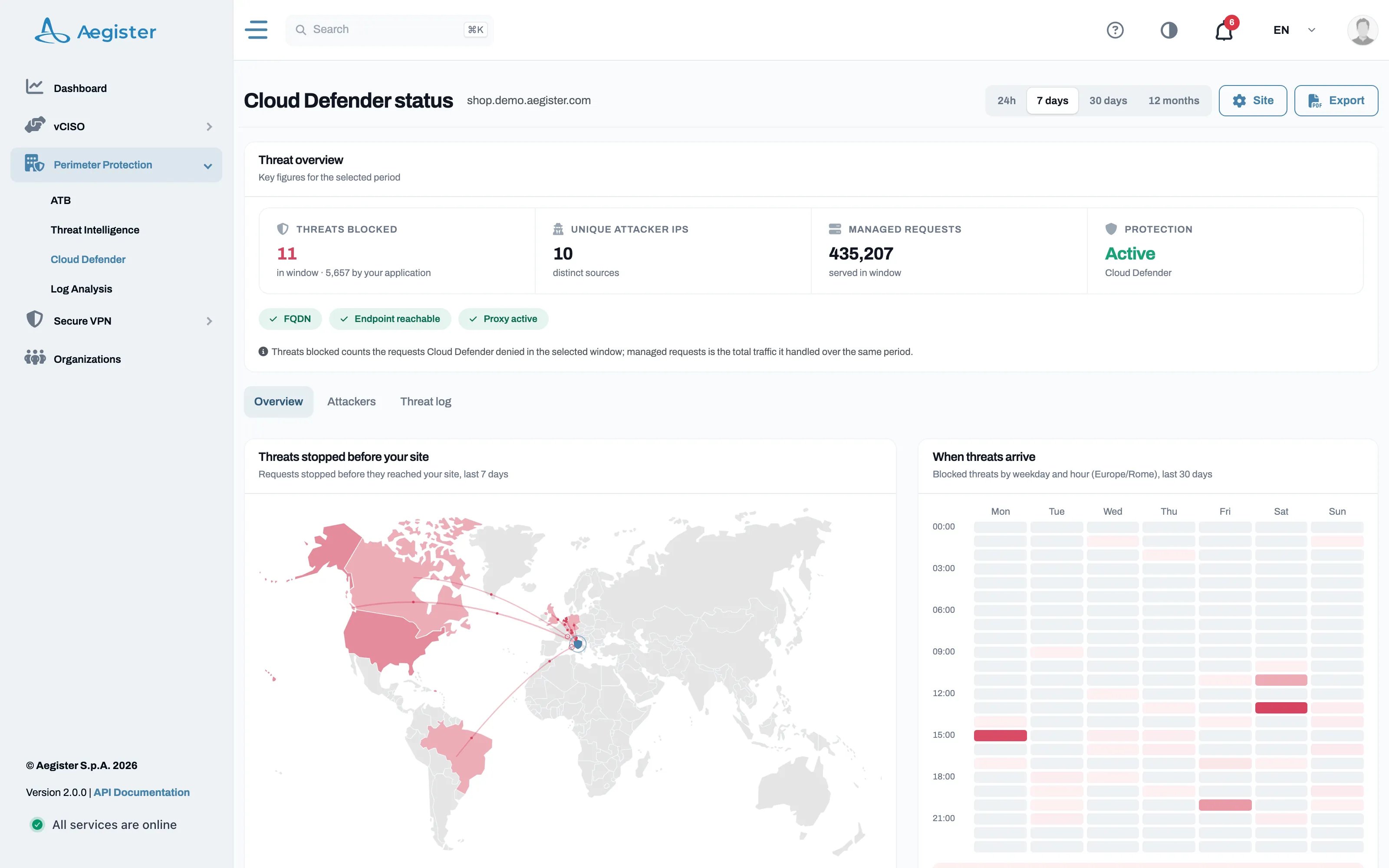Expand the Secure VPN chevron
Image resolution: width=1389 pixels, height=868 pixels.
point(209,322)
